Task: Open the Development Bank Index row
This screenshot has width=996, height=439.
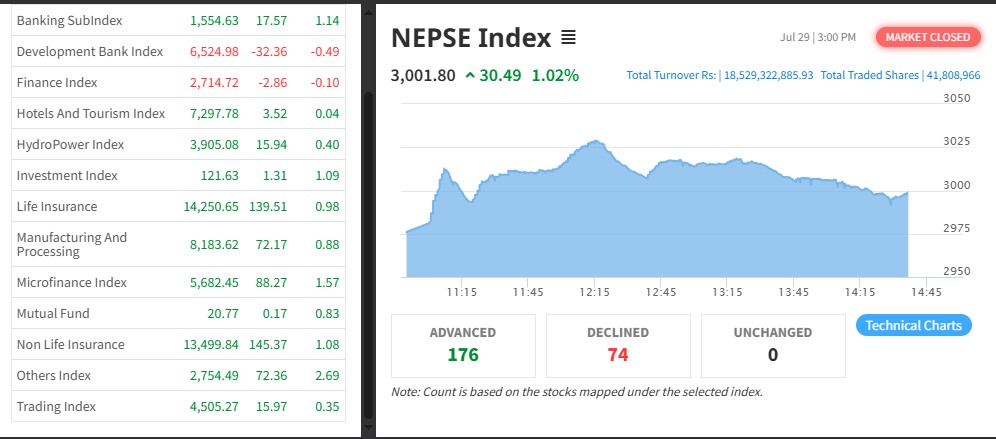Action: click(x=89, y=51)
